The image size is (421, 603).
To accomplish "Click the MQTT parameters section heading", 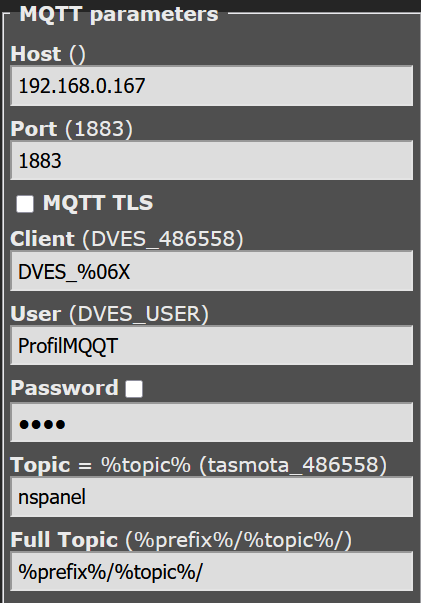I will (119, 14).
